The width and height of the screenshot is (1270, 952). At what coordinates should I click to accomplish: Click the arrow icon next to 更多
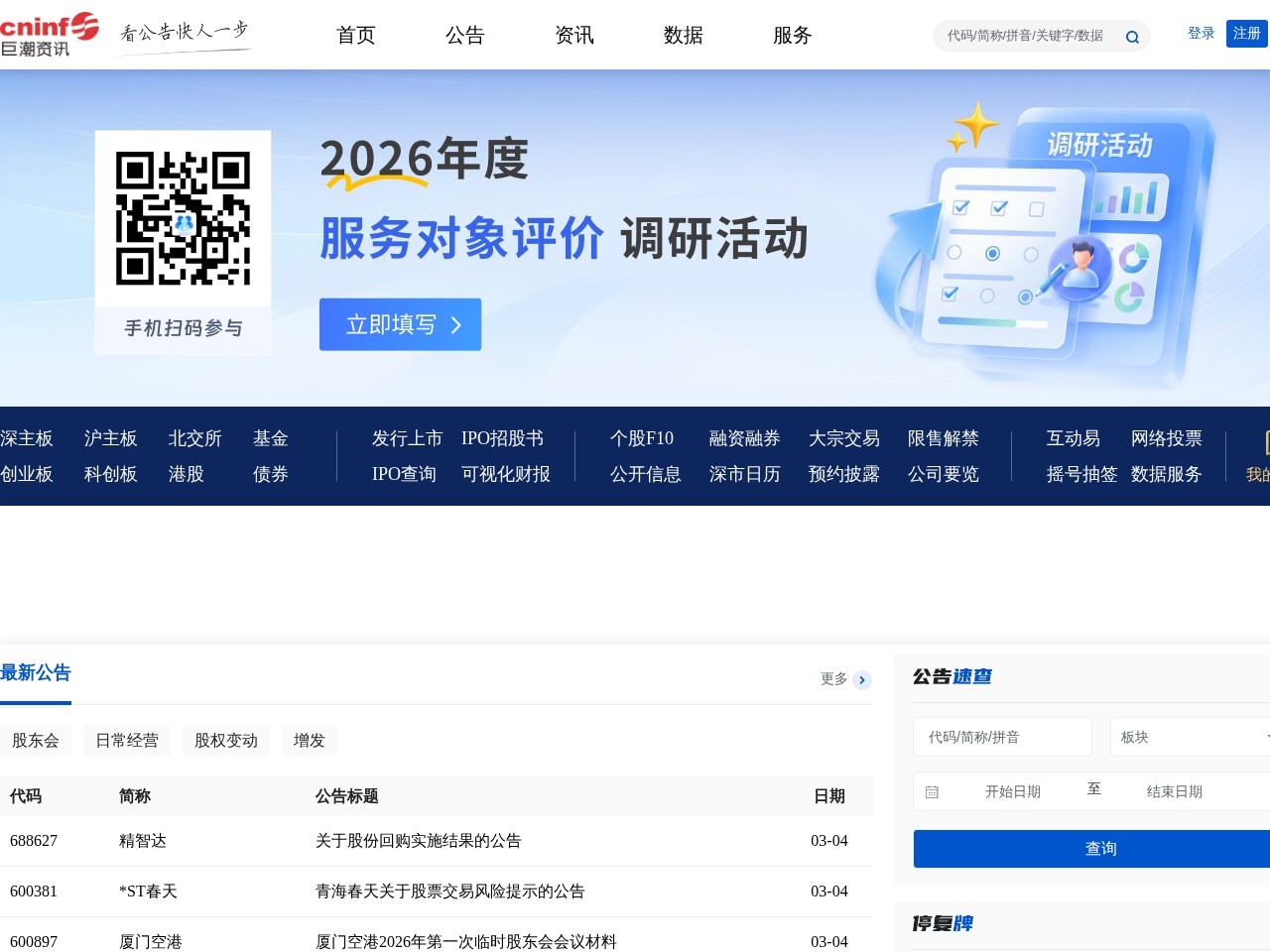coord(862,679)
